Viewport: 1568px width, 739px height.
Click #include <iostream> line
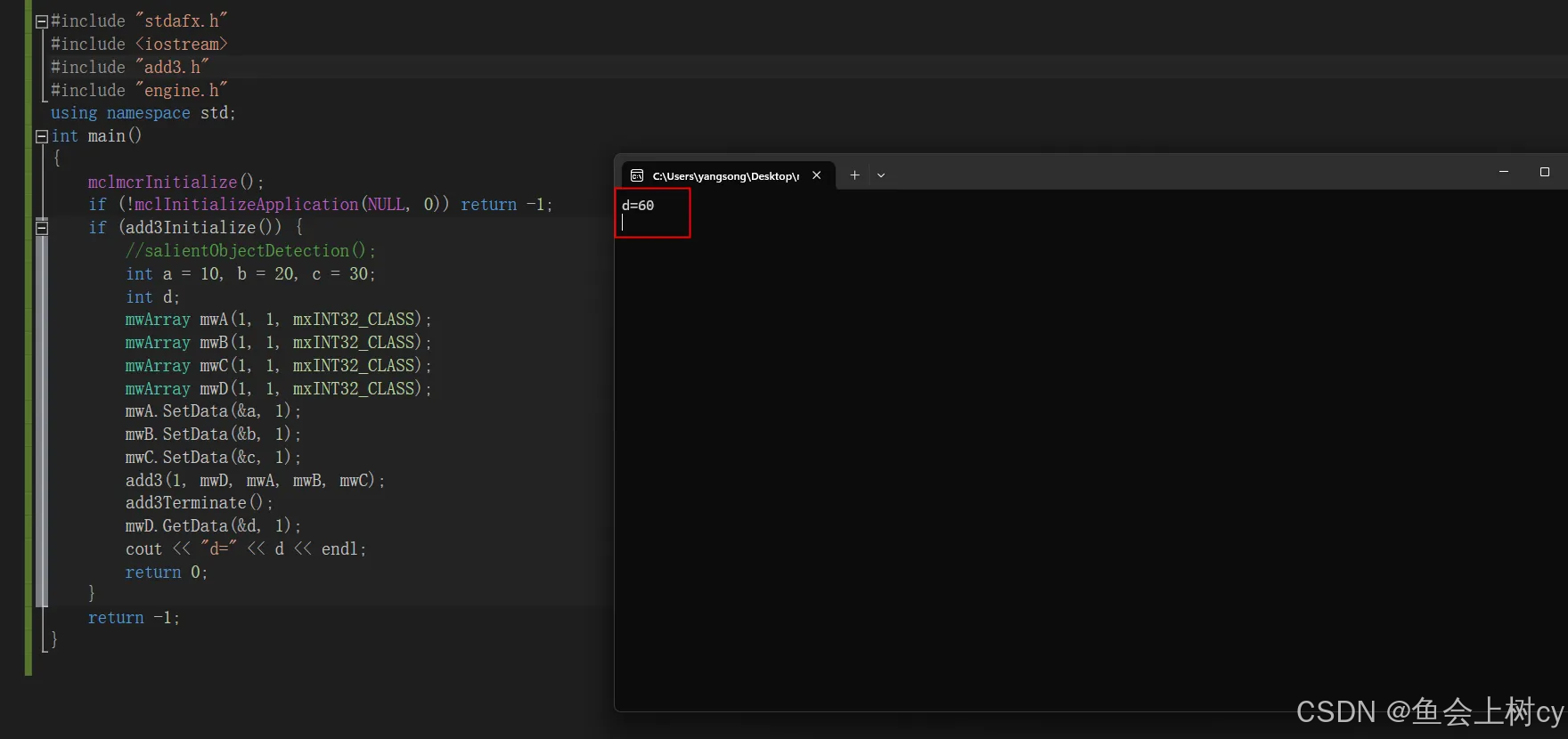139,44
